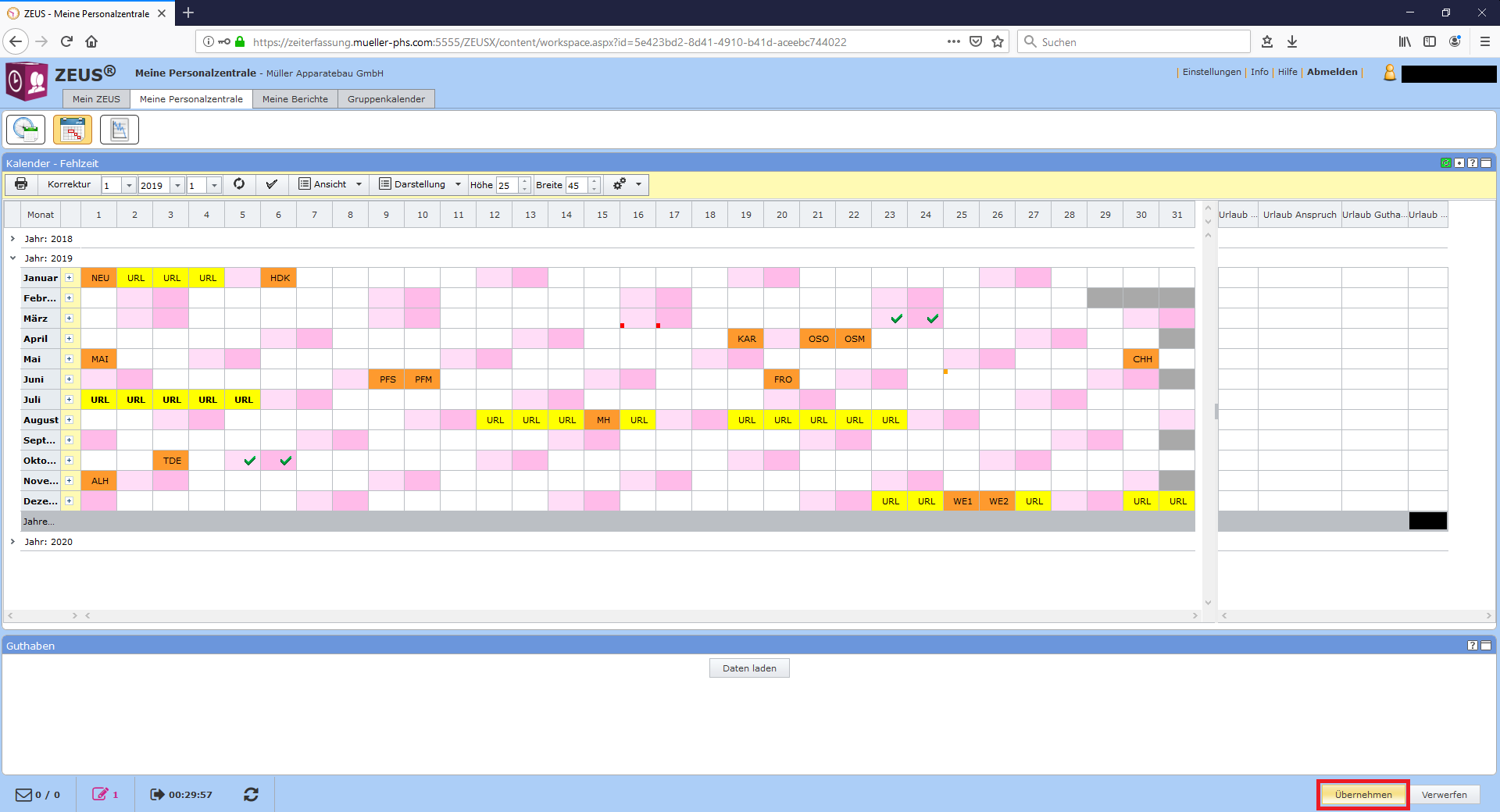Click the green auto-refresh icon in Kalender header
Image resolution: width=1500 pixels, height=812 pixels.
coord(1445,163)
